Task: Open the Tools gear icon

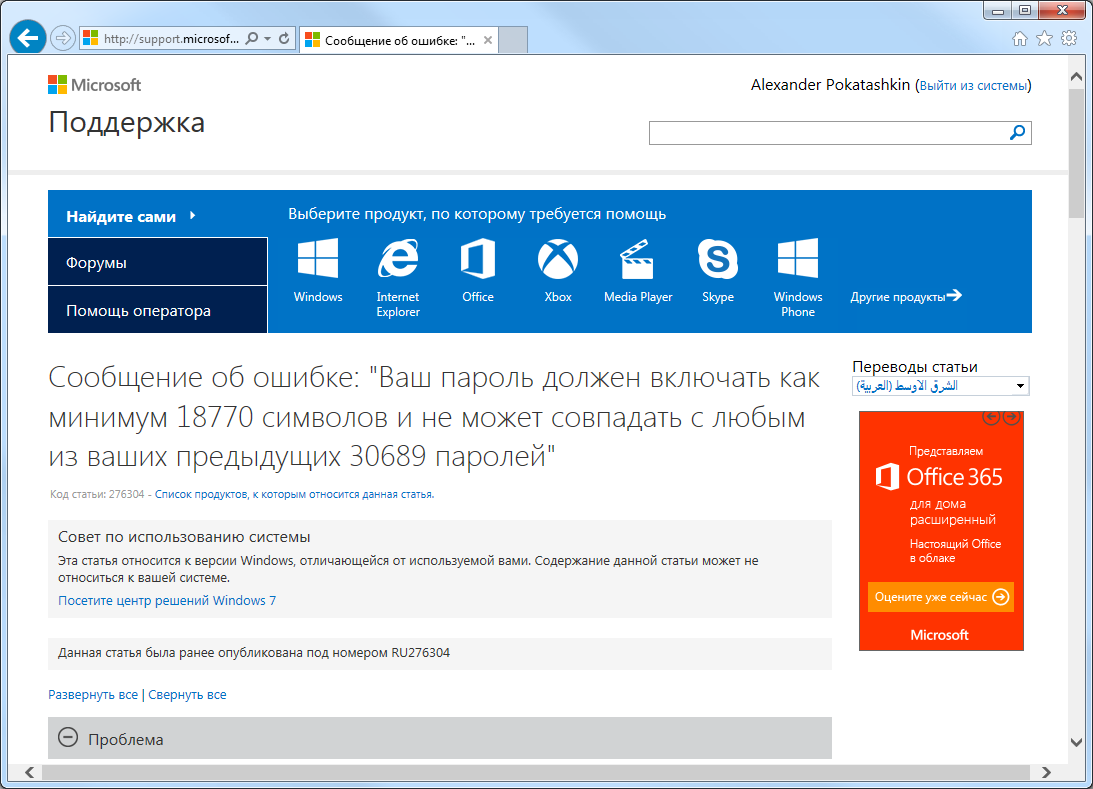Action: point(1069,38)
